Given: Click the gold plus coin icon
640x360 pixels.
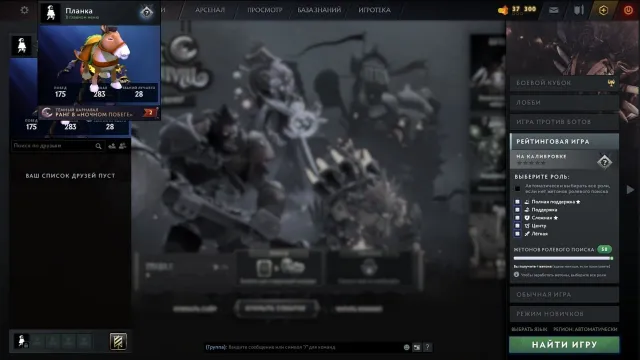Looking at the screenshot, I should coord(603,10).
